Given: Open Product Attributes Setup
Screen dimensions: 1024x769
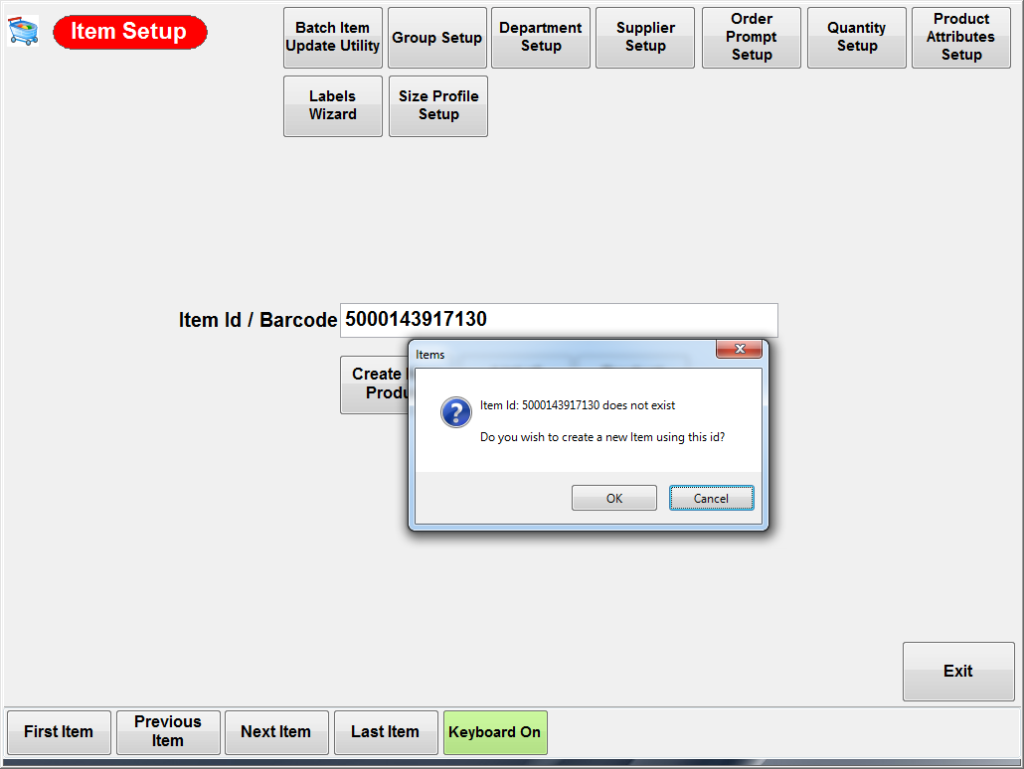Looking at the screenshot, I should pyautogui.click(x=960, y=37).
